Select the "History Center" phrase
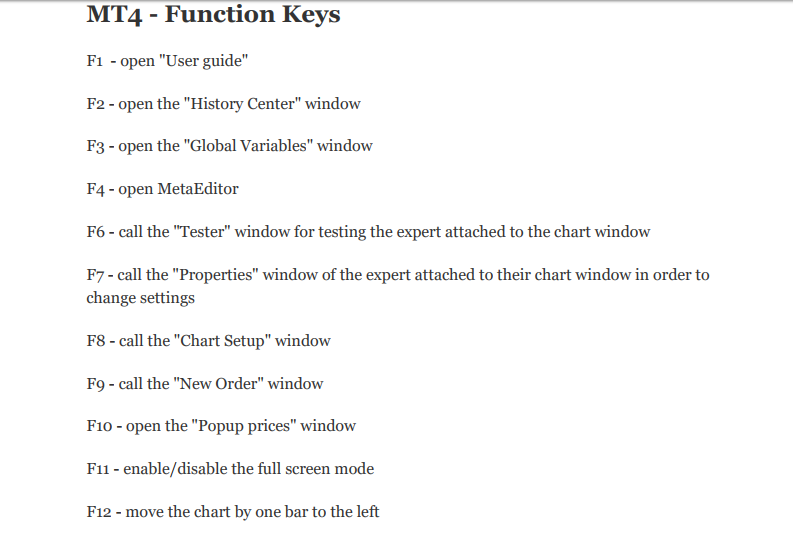This screenshot has width=793, height=549. click(243, 104)
